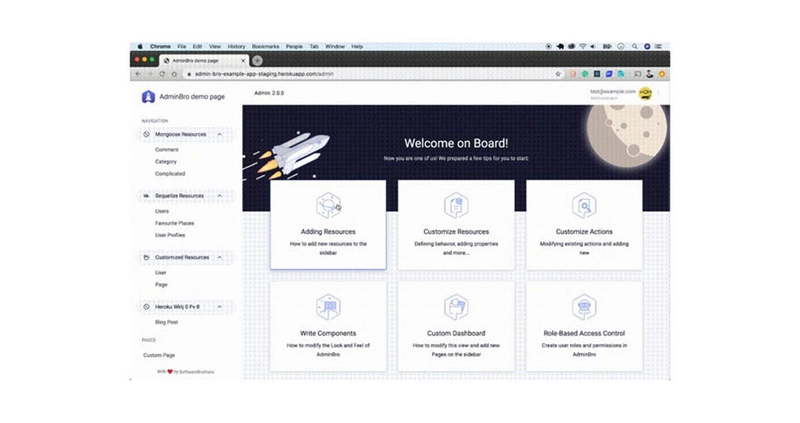Click the Sequelize Resources section icon
This screenshot has width=800, height=423.
(x=146, y=196)
